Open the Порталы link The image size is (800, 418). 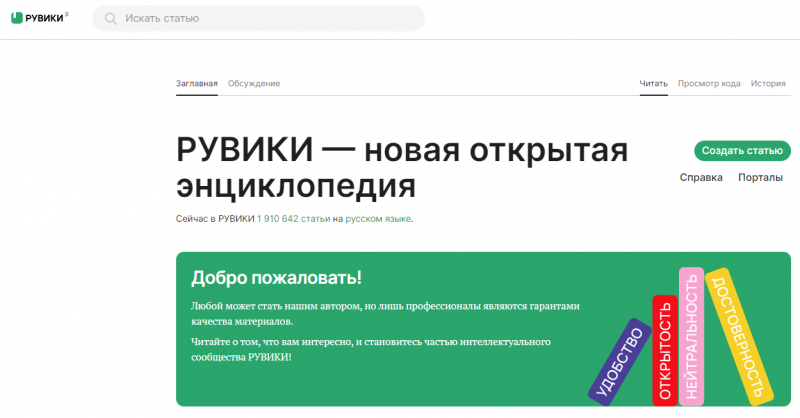pyautogui.click(x=760, y=177)
